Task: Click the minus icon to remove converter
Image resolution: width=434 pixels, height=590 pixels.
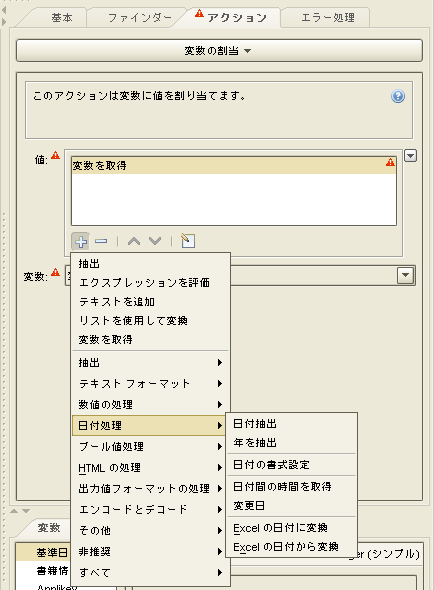Action: click(101, 241)
